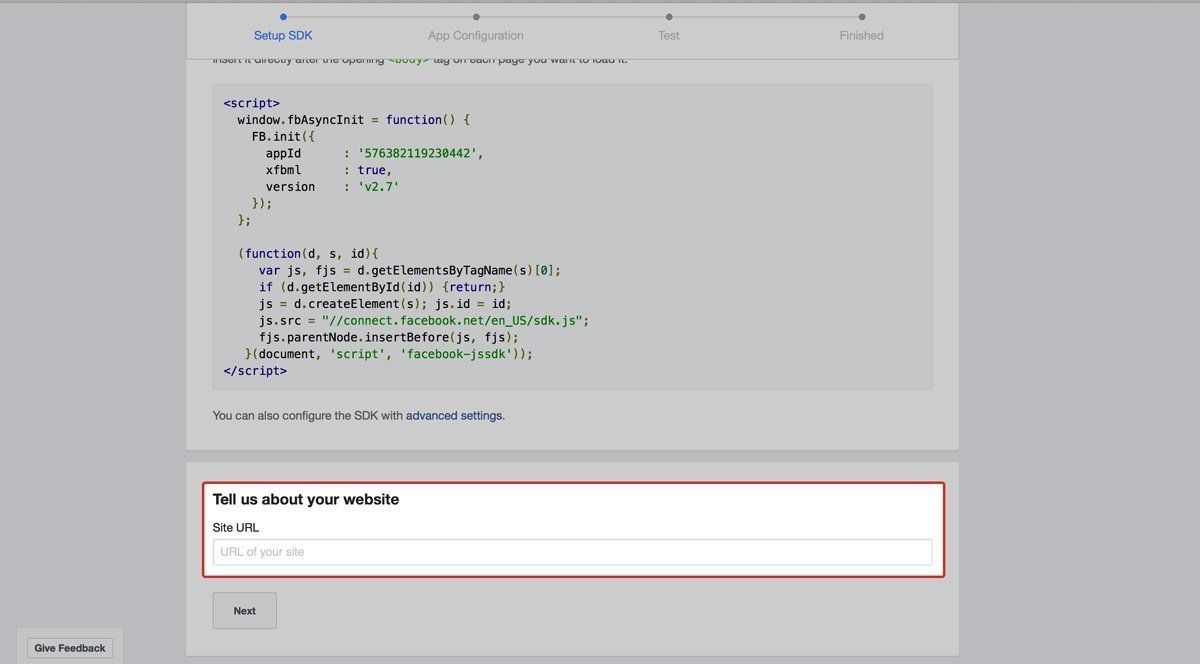Image resolution: width=1200 pixels, height=664 pixels.
Task: Click the '(function(d, s, id){' code line
Action: [308, 254]
